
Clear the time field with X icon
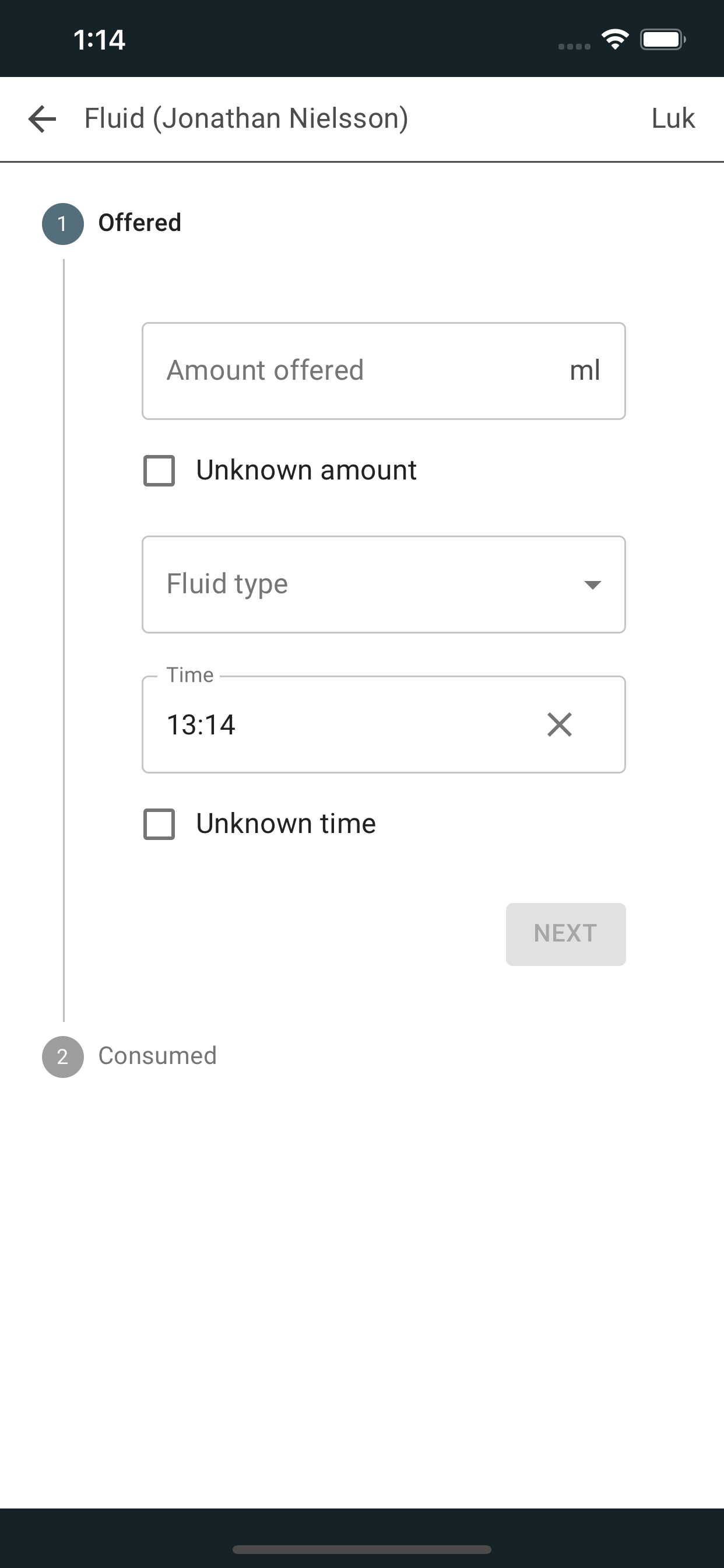[559, 724]
